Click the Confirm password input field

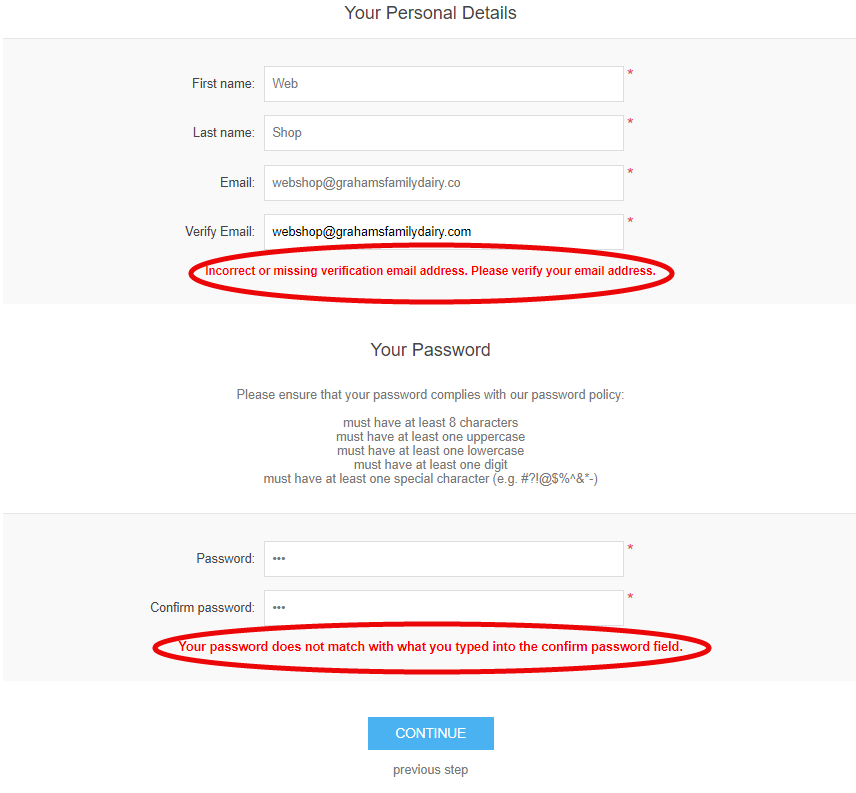click(443, 607)
